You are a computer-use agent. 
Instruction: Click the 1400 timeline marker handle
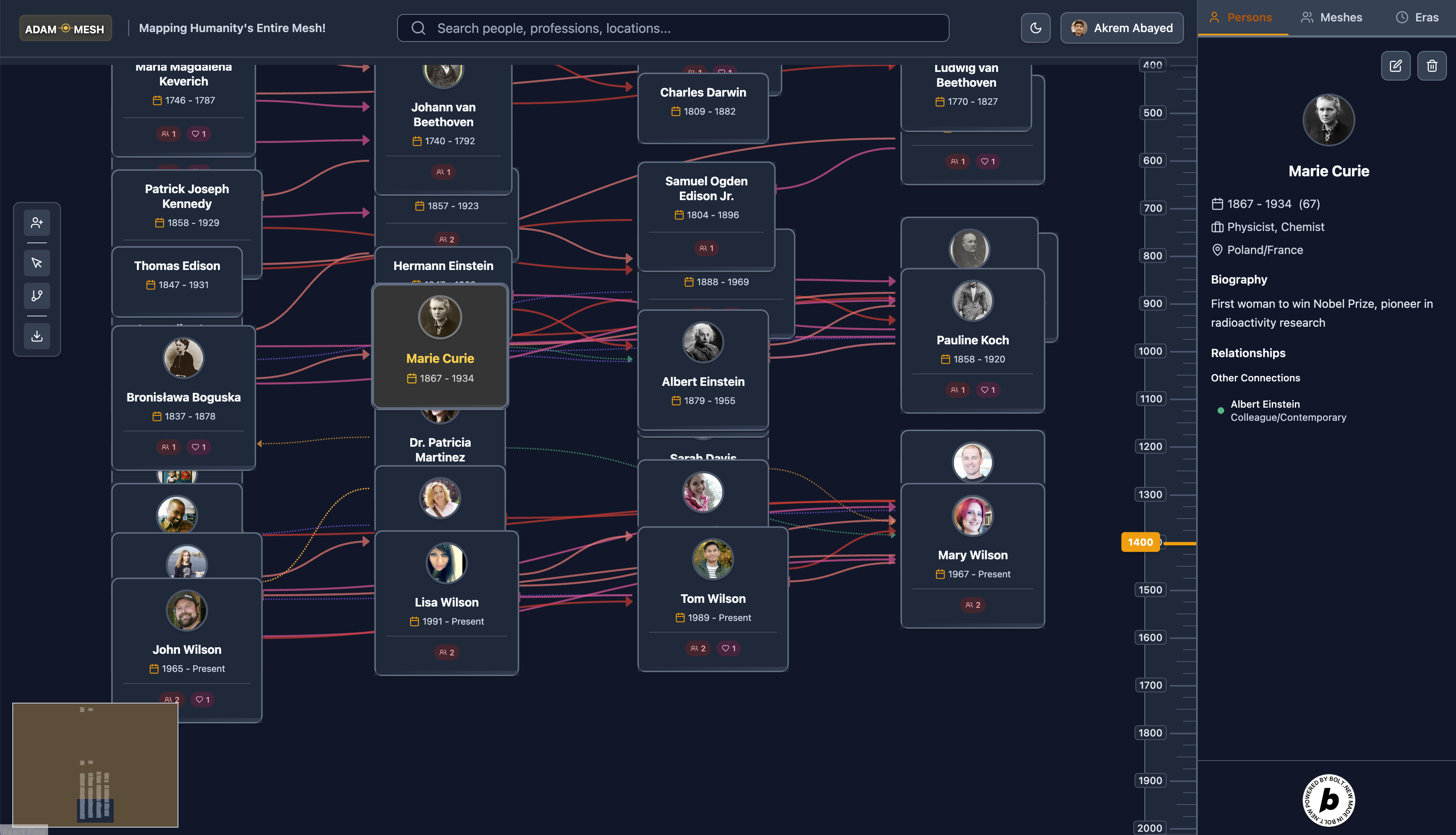pos(1140,542)
